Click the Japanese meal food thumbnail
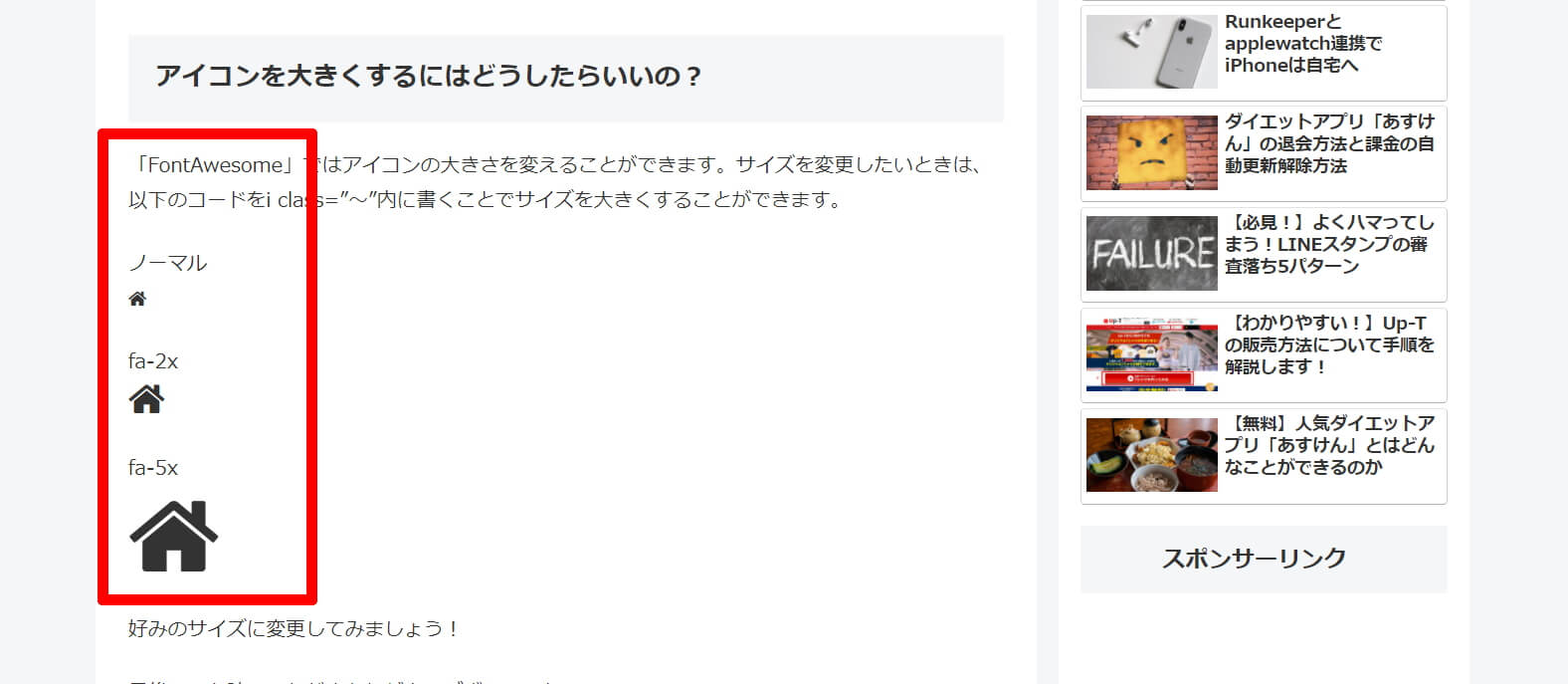This screenshot has height=684, width=1568. coord(1151,455)
